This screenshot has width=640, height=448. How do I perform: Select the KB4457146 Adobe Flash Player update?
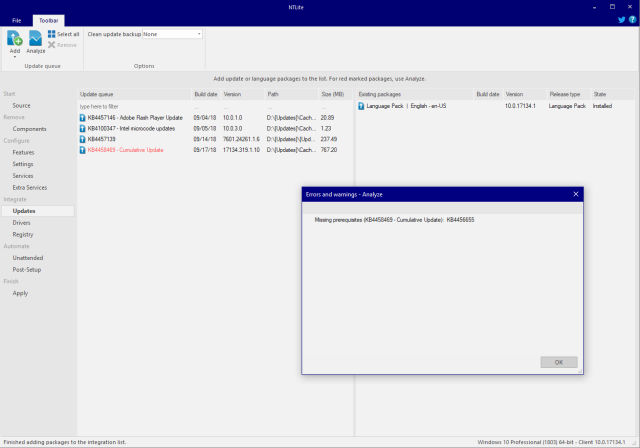[x=130, y=117]
